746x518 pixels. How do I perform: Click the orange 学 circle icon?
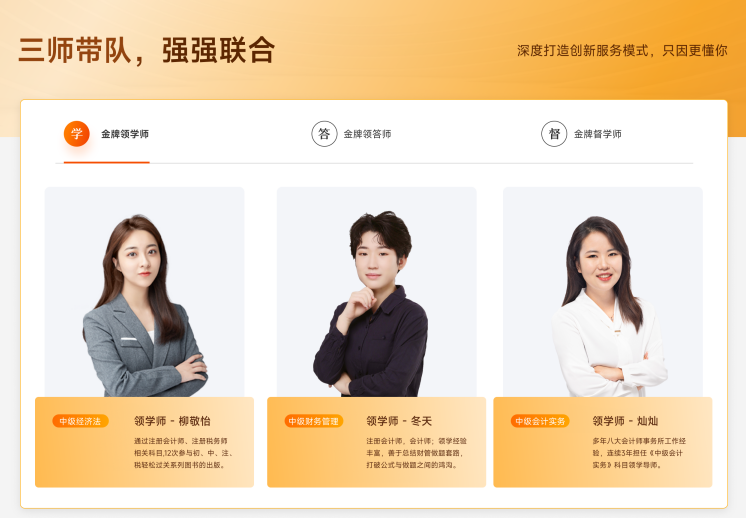[x=77, y=134]
